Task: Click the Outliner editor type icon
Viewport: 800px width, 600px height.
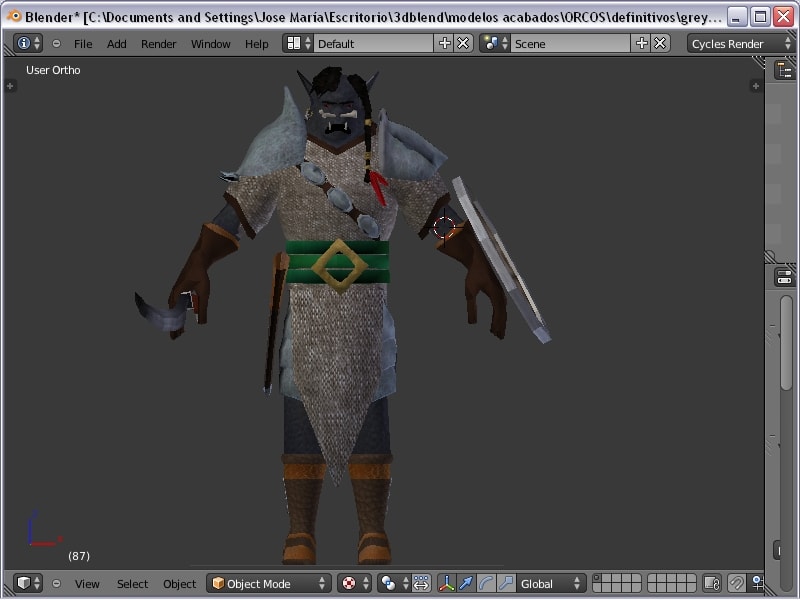Action: click(x=784, y=70)
